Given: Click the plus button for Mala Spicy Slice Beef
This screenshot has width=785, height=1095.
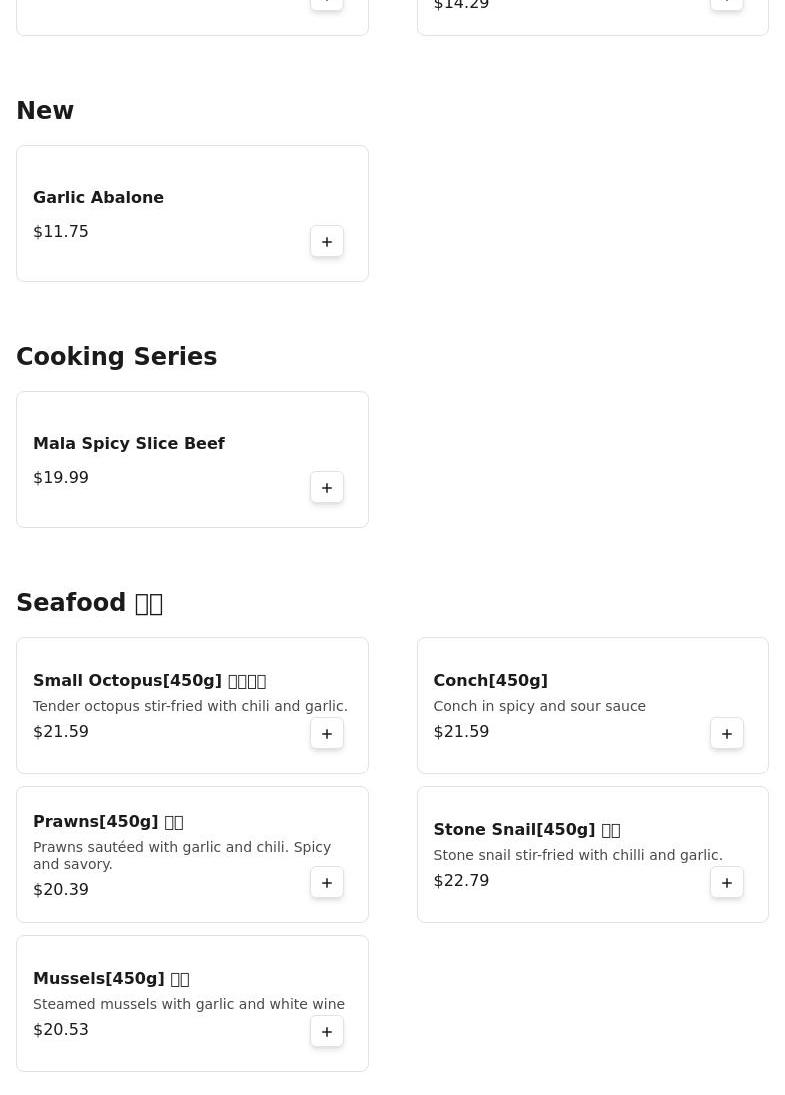Looking at the screenshot, I should pyautogui.click(x=327, y=488).
